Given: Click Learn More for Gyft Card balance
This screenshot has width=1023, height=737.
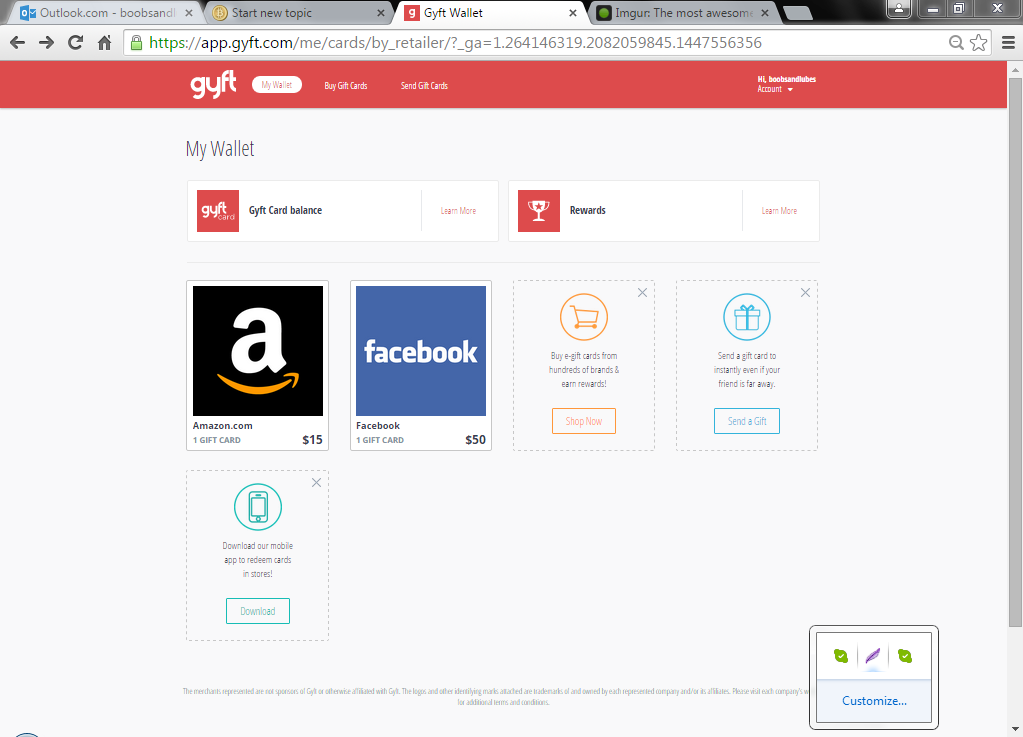Looking at the screenshot, I should tap(458, 211).
